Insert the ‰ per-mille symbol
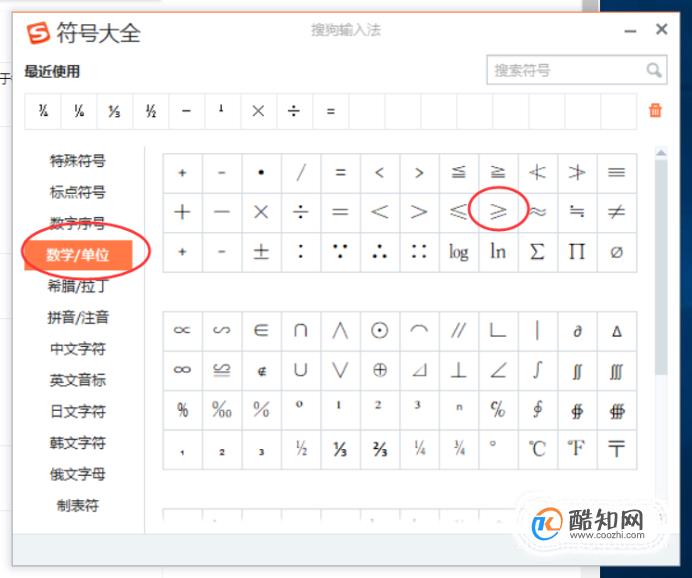692x578 pixels. point(222,410)
